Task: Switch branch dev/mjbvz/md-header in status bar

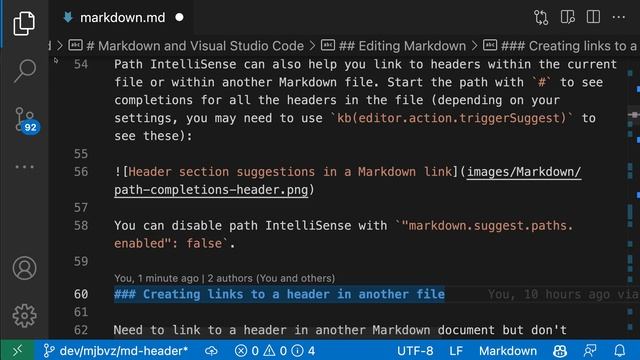Action: [116, 351]
